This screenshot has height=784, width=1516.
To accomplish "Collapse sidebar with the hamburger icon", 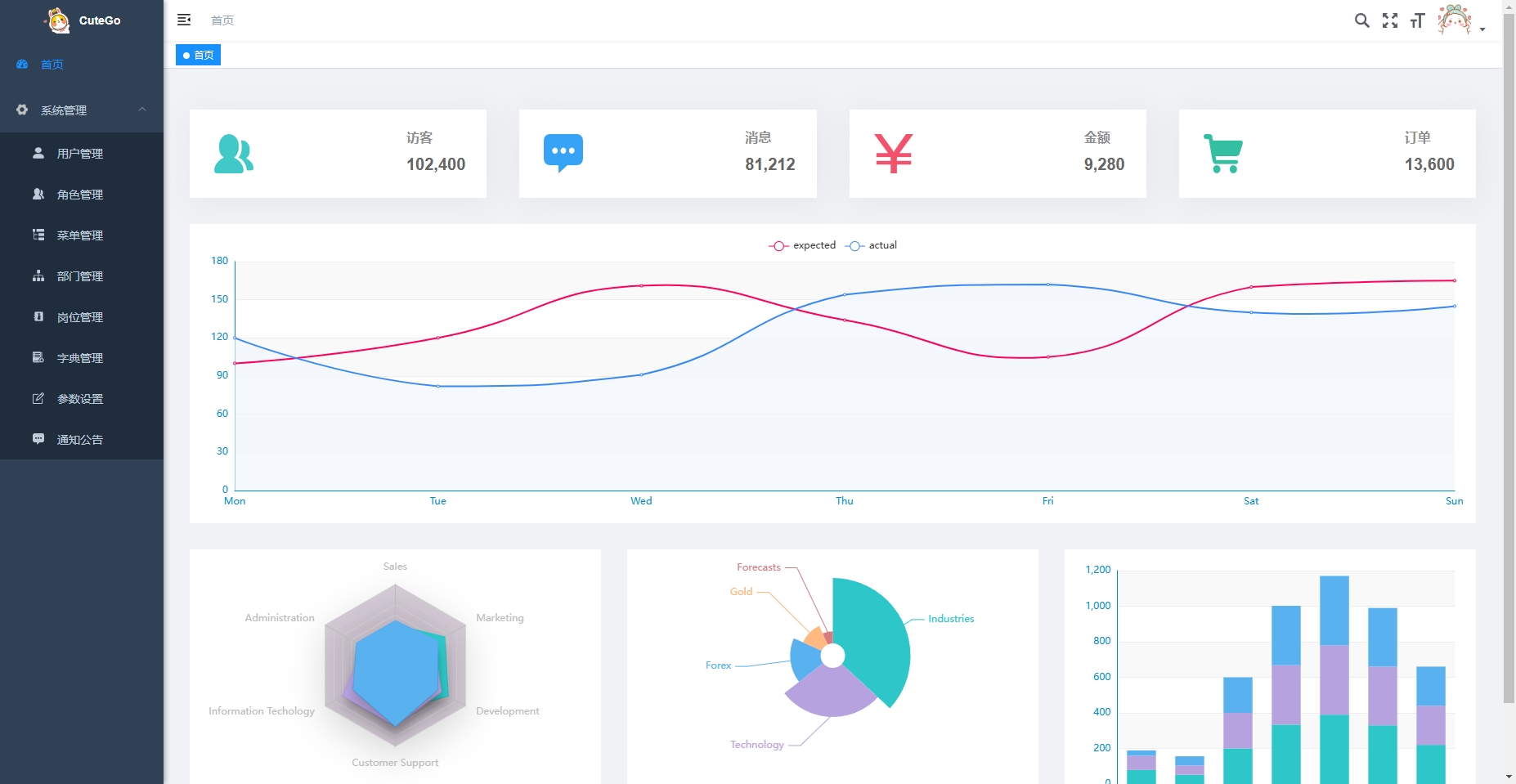I will tap(184, 20).
